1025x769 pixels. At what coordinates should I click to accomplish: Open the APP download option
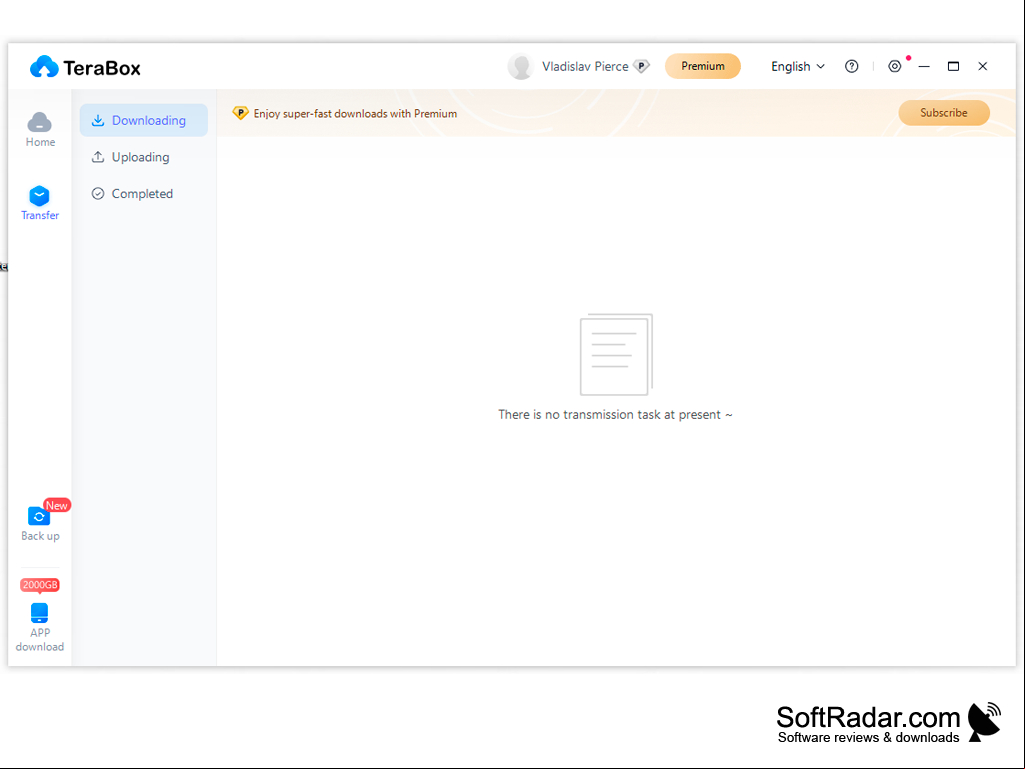40,628
